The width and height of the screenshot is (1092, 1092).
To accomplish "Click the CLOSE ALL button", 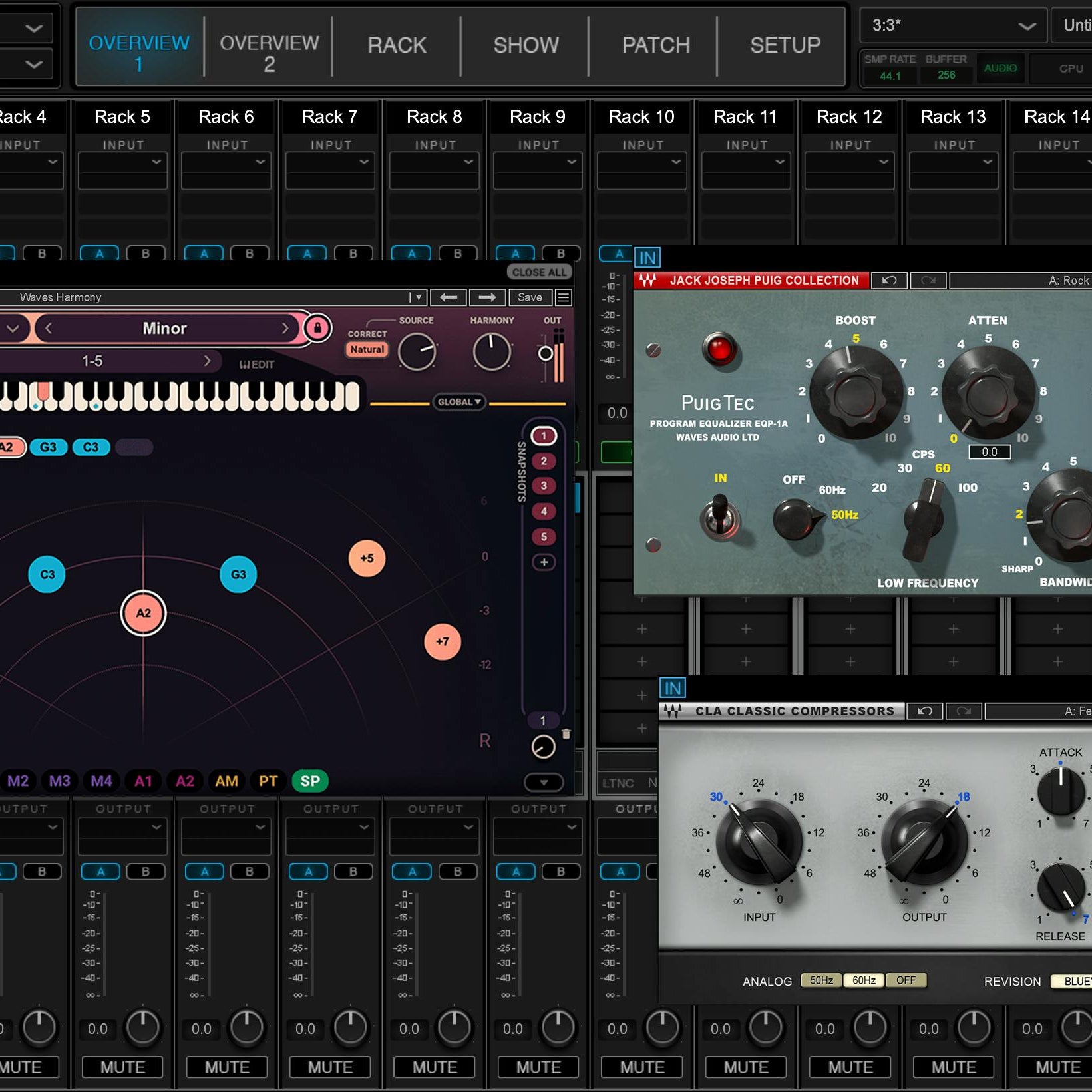I will [x=538, y=272].
